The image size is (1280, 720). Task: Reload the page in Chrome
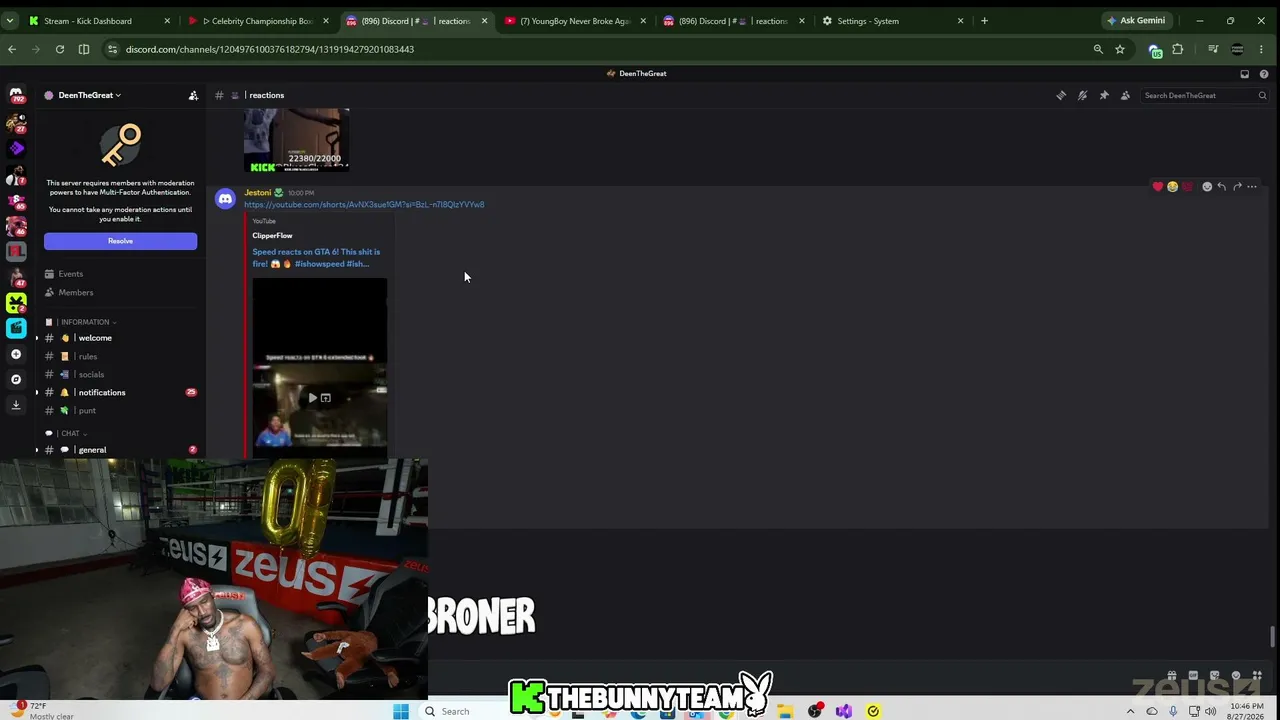(60, 49)
